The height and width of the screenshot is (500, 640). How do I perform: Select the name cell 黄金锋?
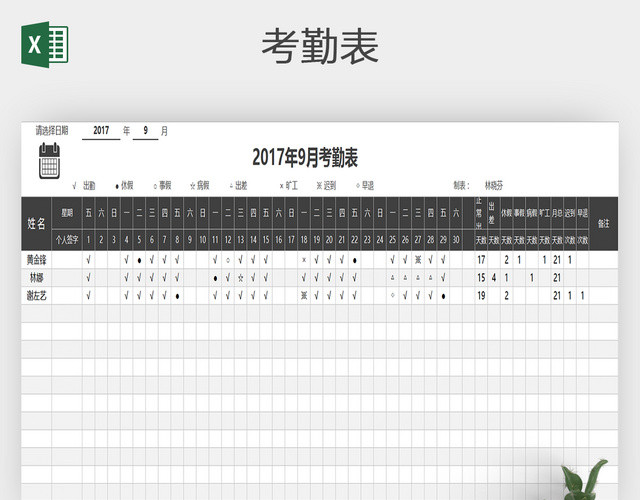pos(36,260)
